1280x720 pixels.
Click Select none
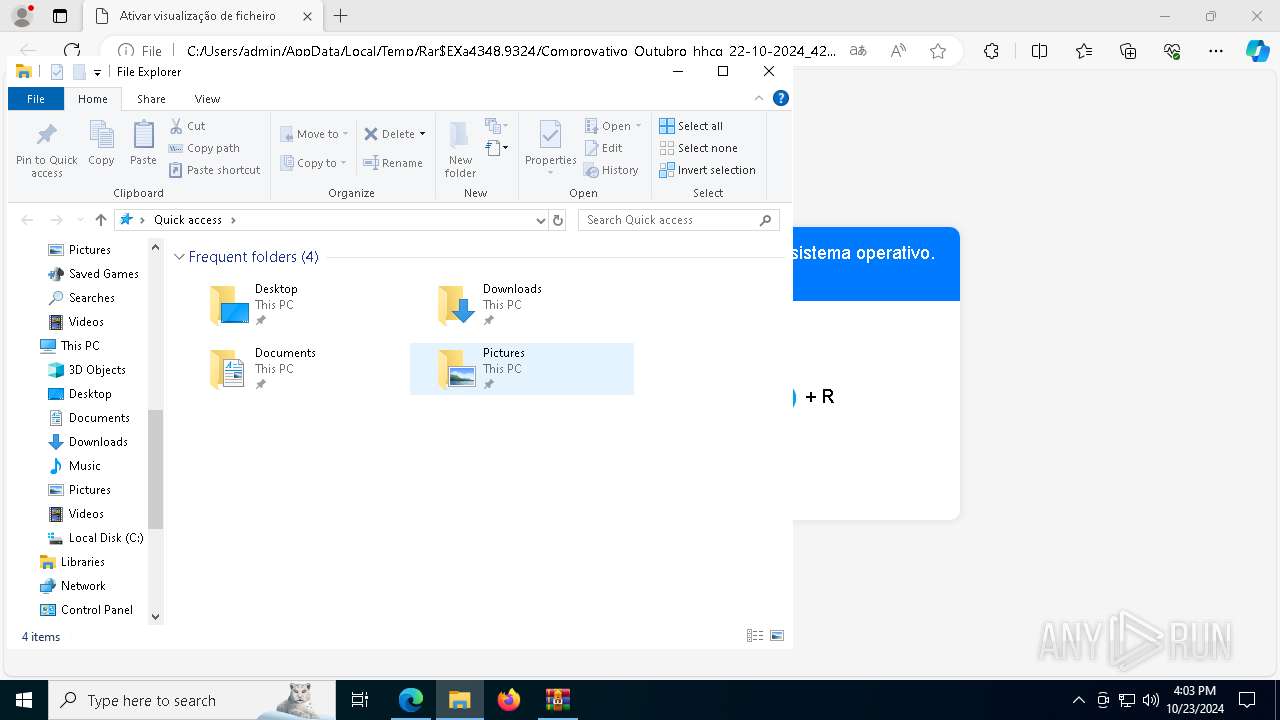point(698,148)
